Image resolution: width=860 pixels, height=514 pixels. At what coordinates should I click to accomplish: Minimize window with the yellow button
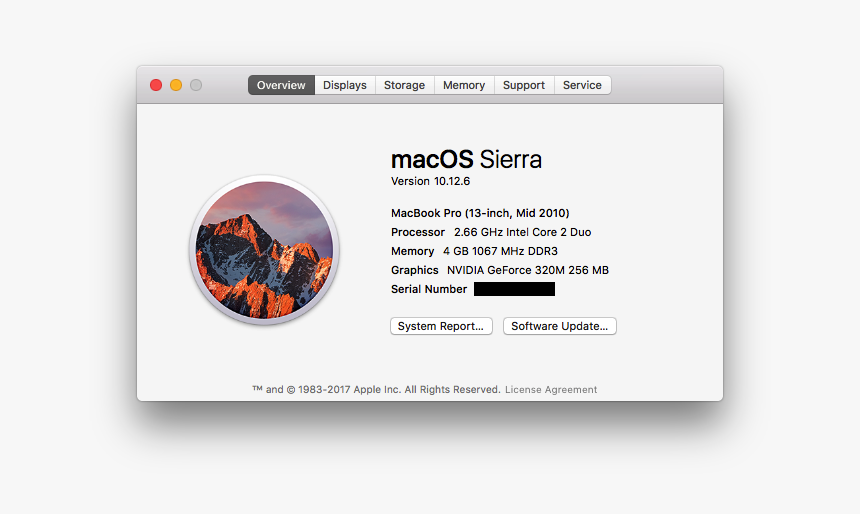tap(176, 85)
